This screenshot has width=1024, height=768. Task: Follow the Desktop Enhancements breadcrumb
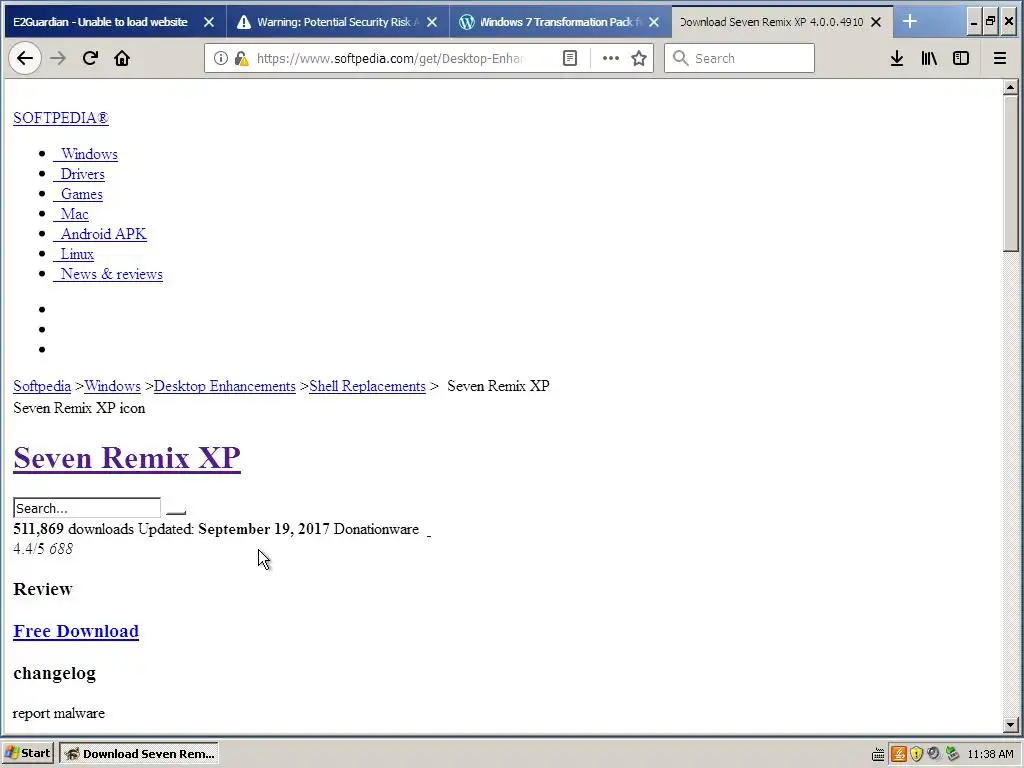coord(225,386)
